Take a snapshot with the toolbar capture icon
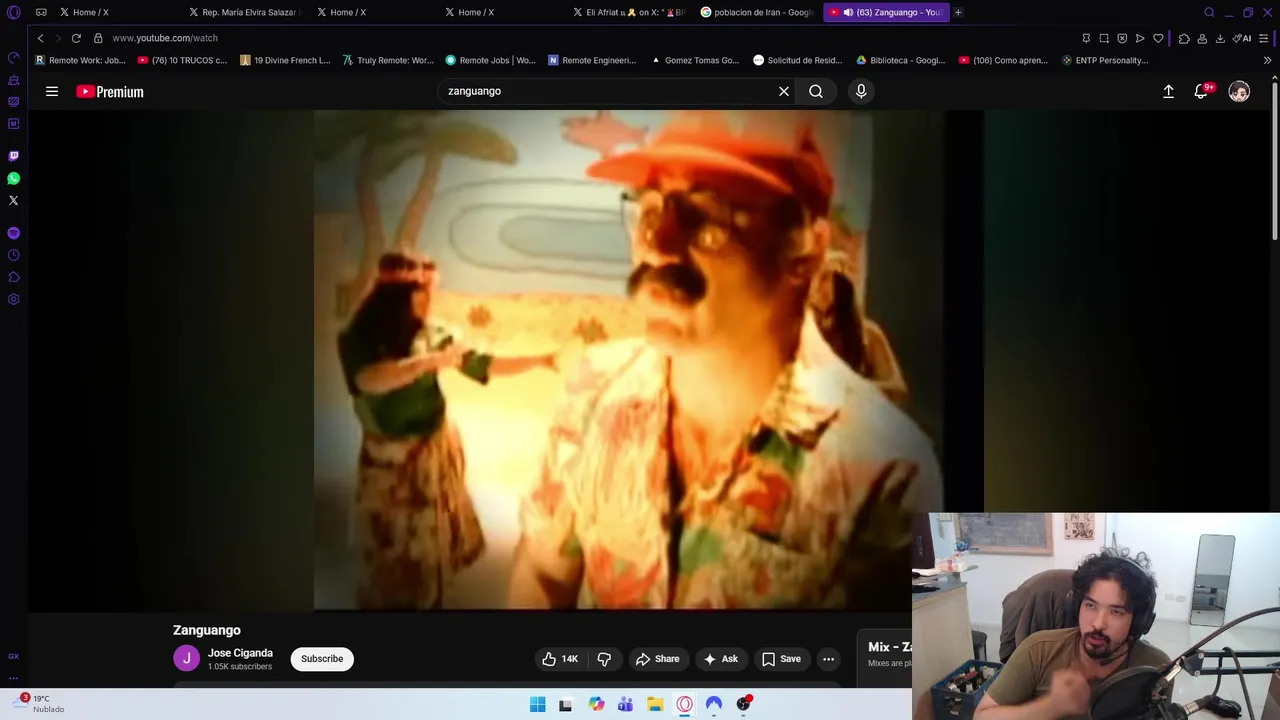Viewport: 1280px width, 720px height. tap(1104, 38)
